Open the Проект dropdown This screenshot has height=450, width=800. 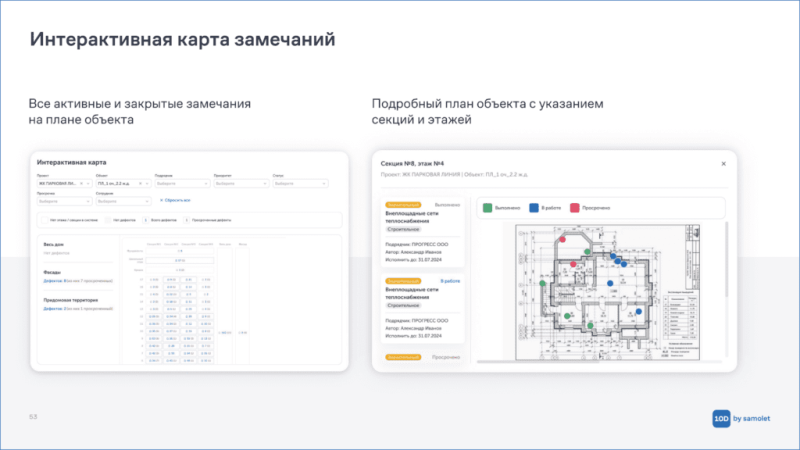tap(64, 184)
